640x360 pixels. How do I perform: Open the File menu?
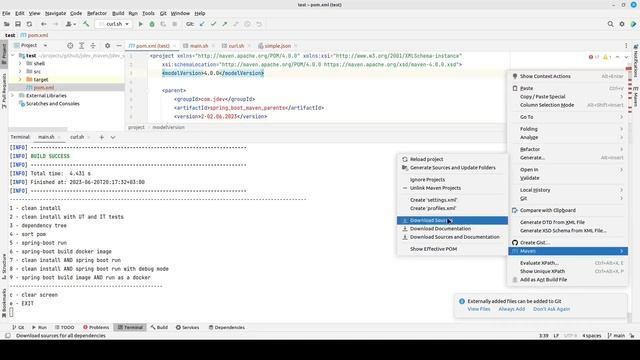pos(6,13)
